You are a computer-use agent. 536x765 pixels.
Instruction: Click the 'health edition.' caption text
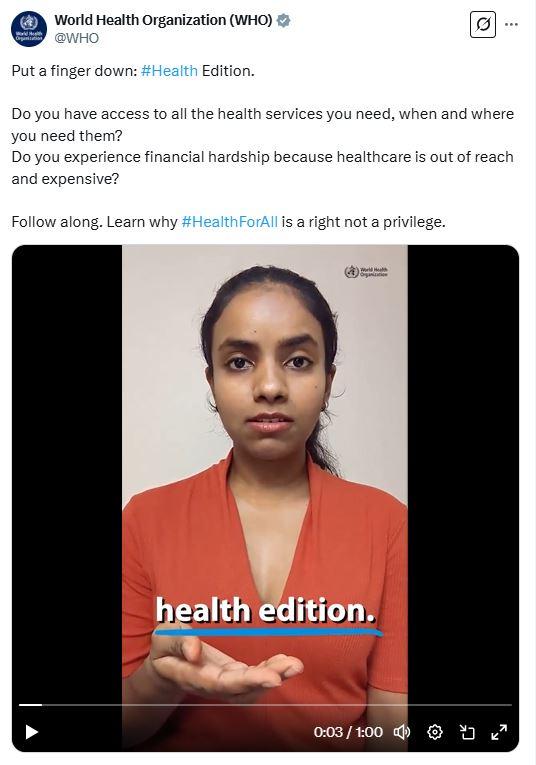(265, 610)
